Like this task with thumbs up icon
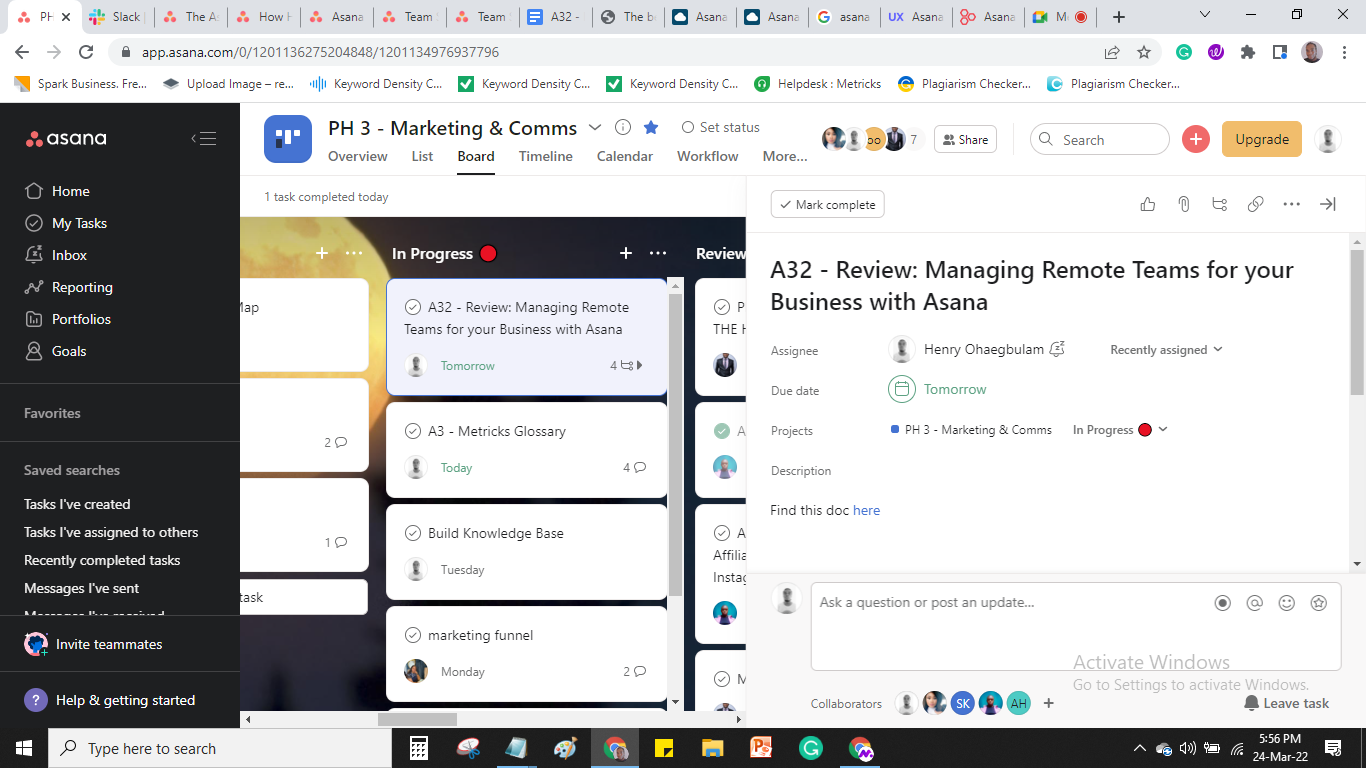Image resolution: width=1366 pixels, height=768 pixels. [1147, 204]
